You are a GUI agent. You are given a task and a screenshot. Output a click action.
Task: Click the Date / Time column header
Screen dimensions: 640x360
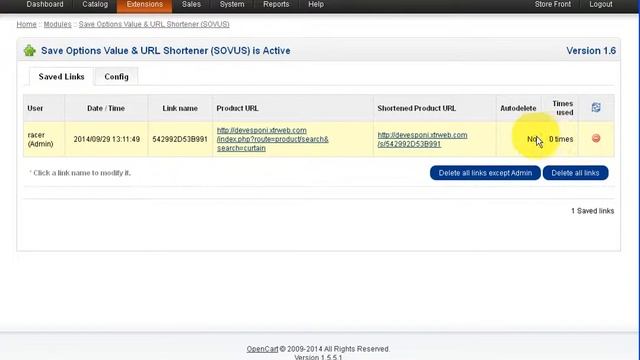tap(106, 108)
